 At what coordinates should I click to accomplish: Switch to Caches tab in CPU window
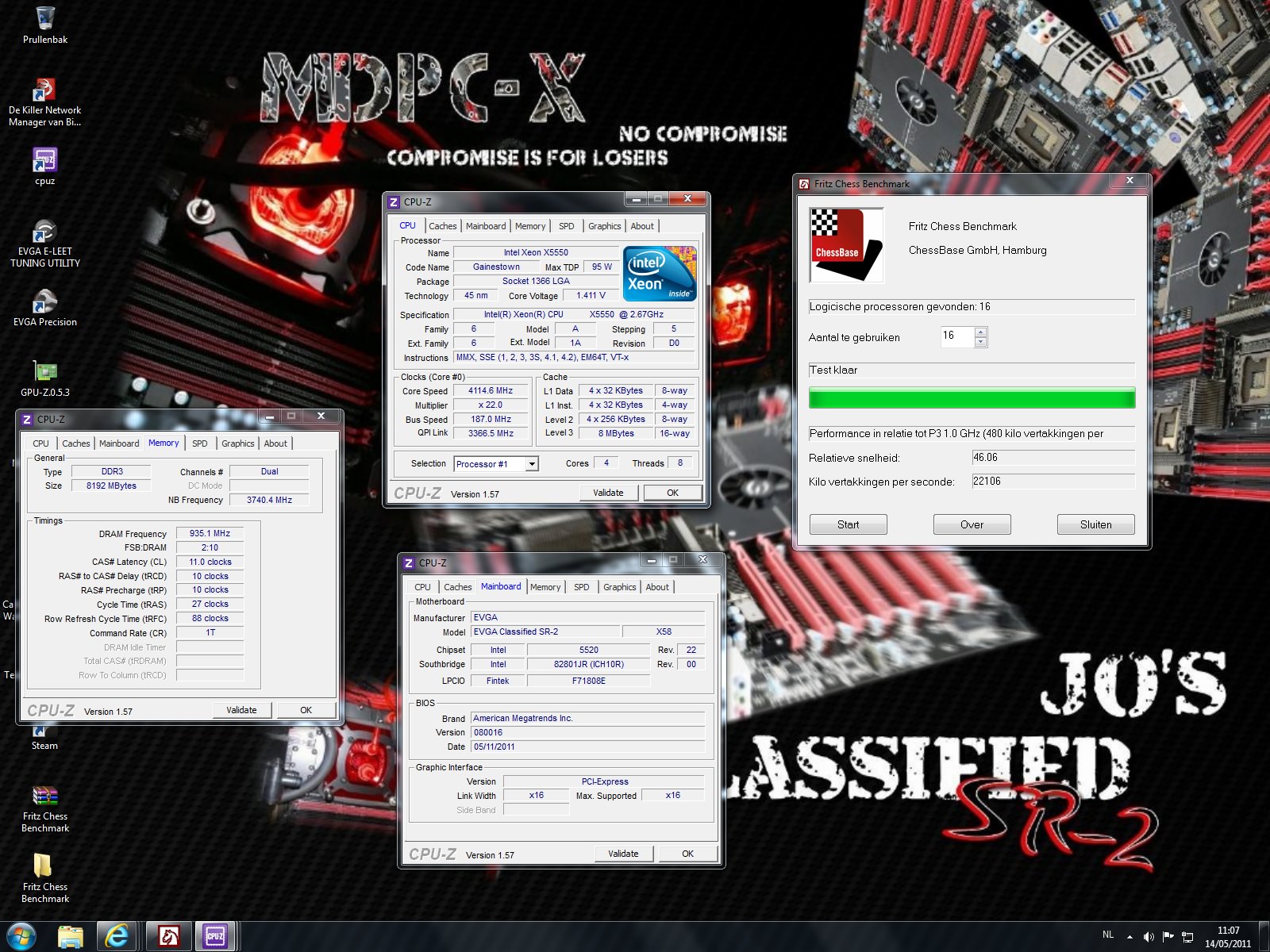coord(443,226)
